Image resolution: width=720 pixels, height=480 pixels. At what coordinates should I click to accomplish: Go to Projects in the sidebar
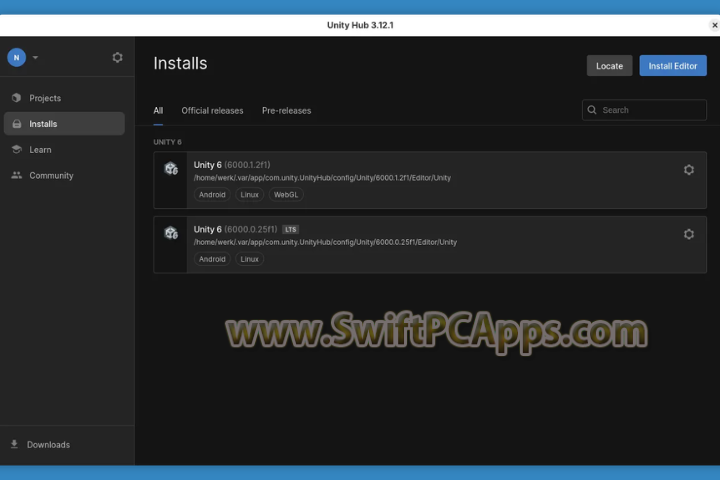64,98
